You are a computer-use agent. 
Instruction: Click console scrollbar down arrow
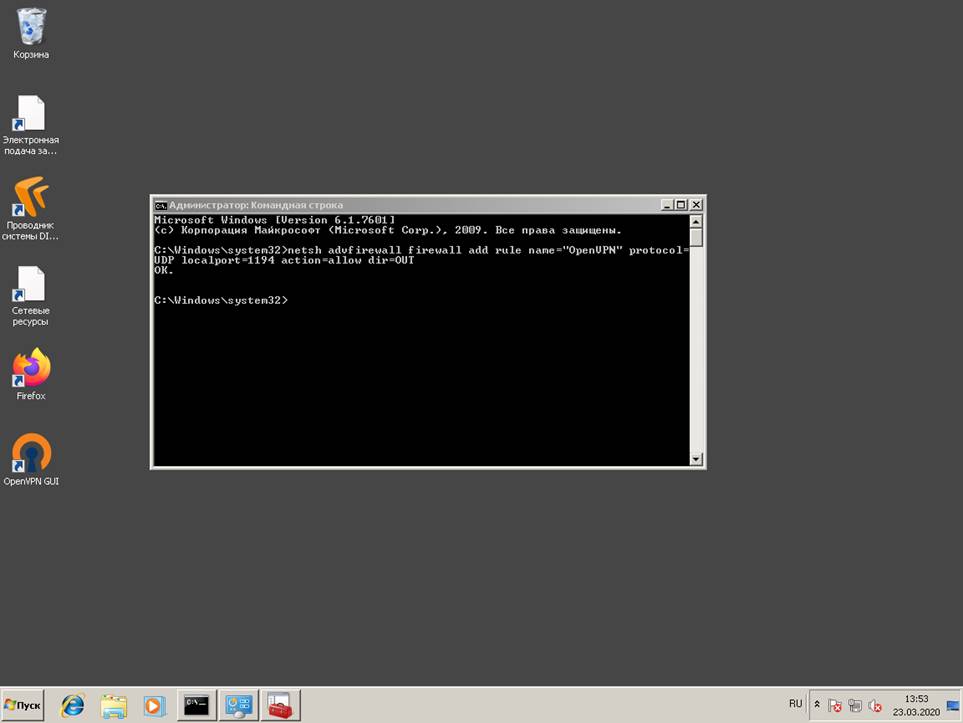[x=696, y=459]
